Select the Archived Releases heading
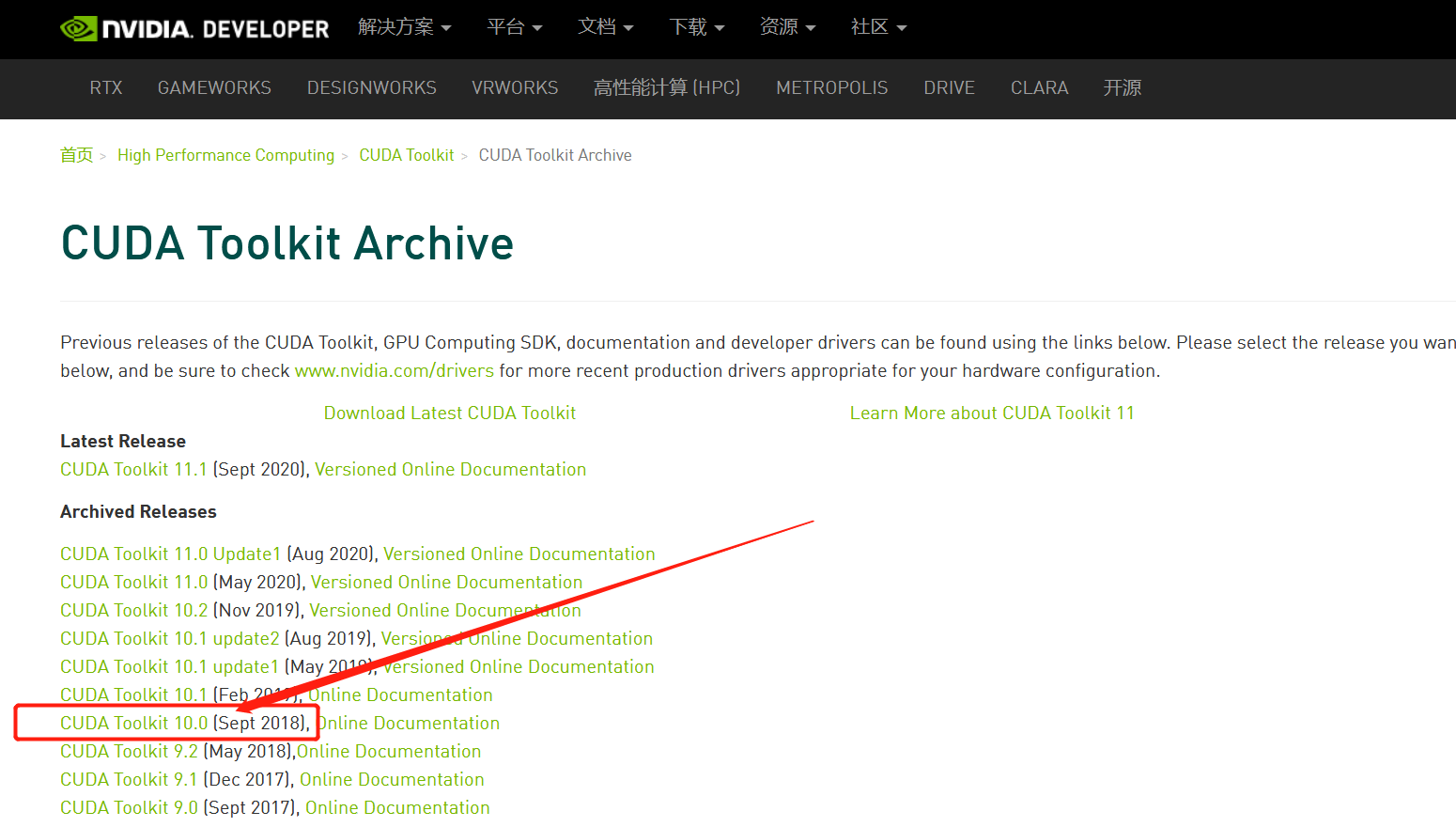The width and height of the screenshot is (1456, 827). [x=138, y=511]
